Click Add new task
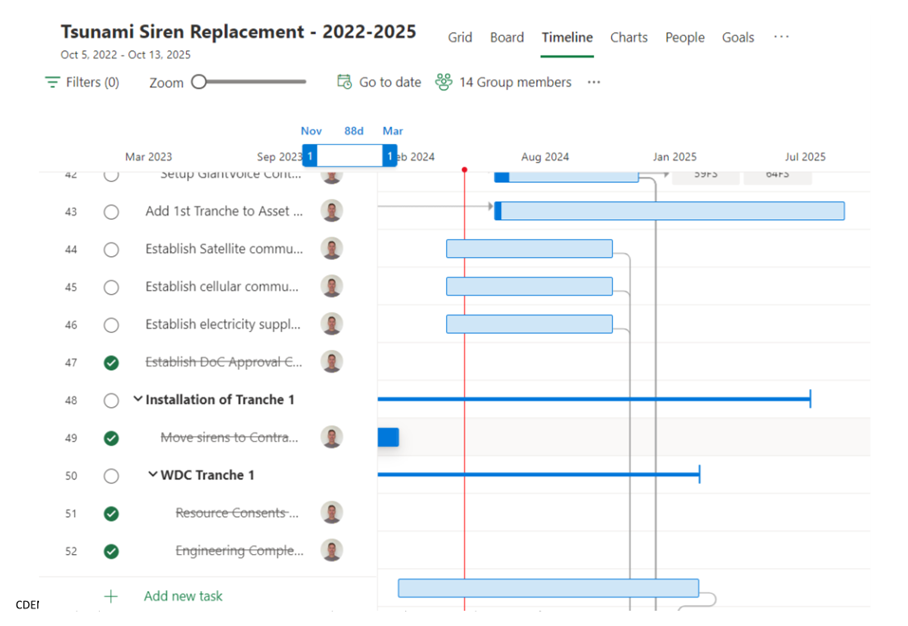The height and width of the screenshot is (626, 908). click(x=182, y=595)
